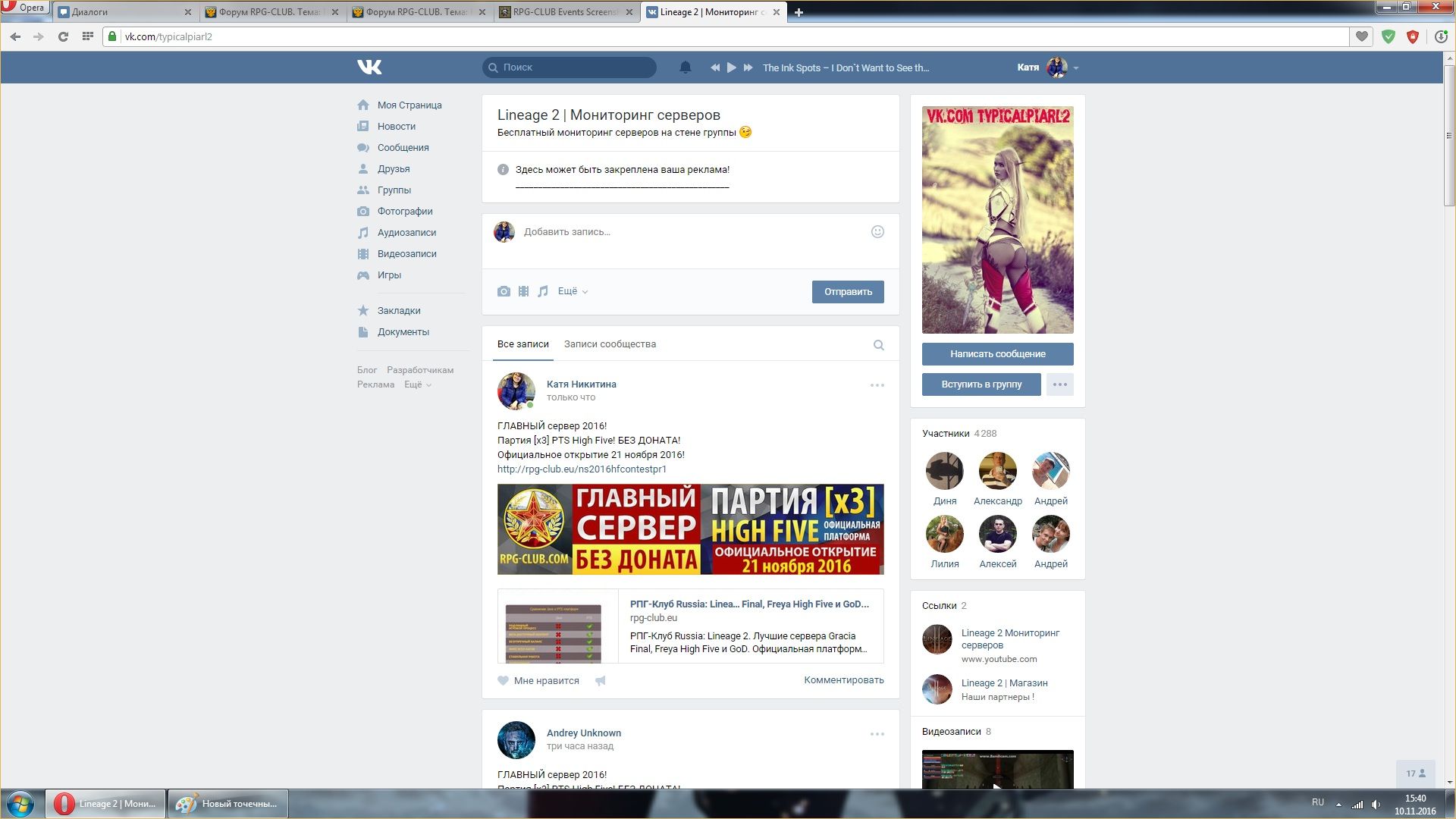Open Моя Страница in the sidebar
Image resolution: width=1456 pixels, height=819 pixels.
409,105
